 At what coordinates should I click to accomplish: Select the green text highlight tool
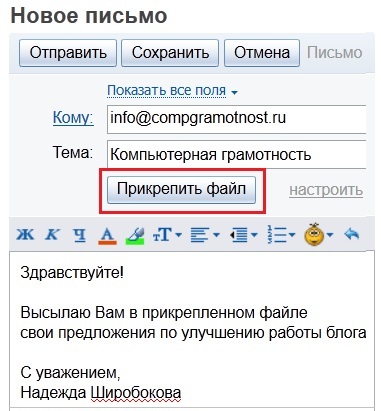tap(135, 236)
